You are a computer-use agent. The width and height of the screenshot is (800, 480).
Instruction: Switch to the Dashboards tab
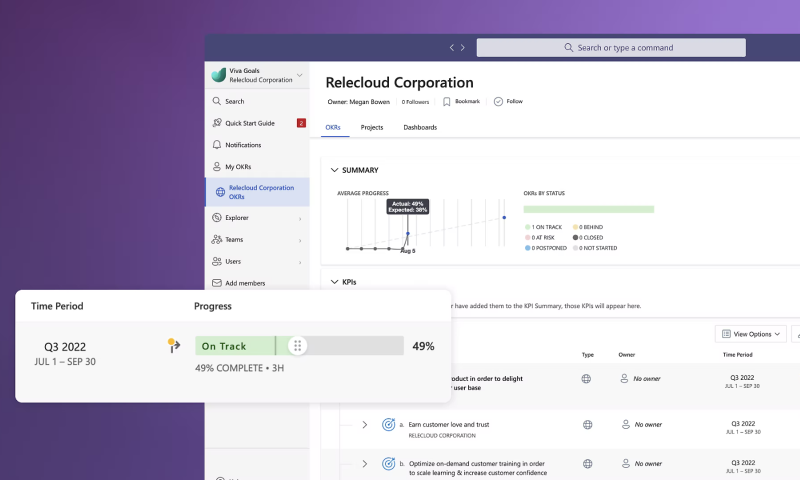point(420,128)
